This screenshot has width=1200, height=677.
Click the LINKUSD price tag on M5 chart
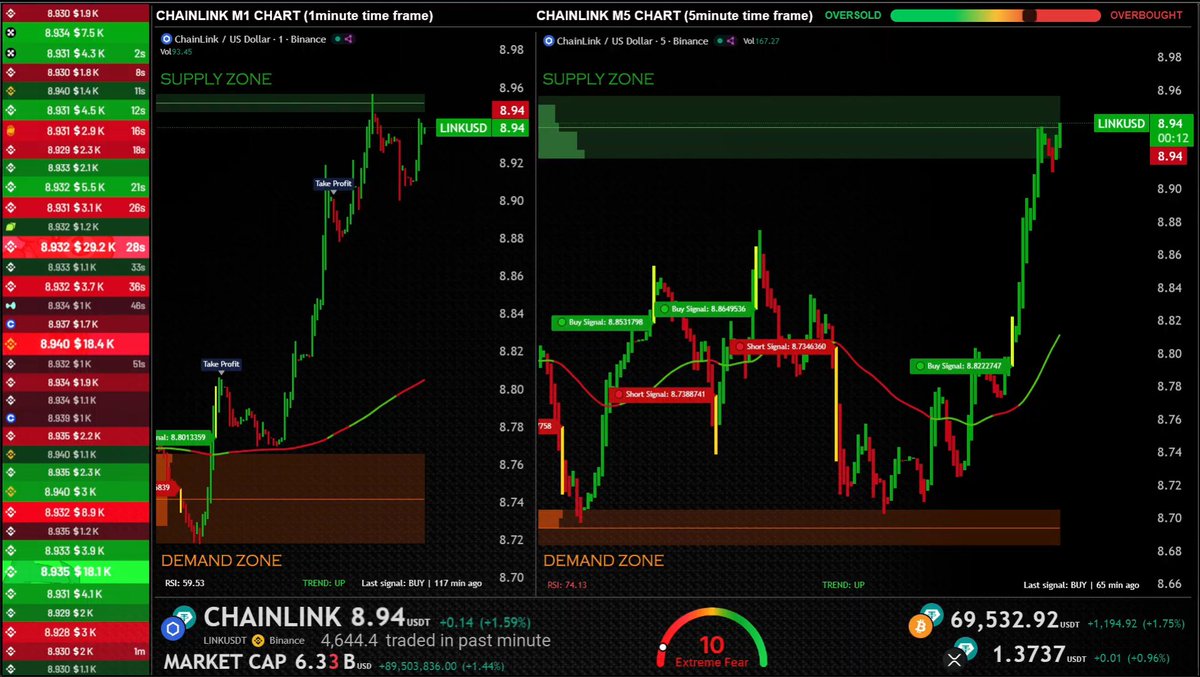coord(1121,124)
